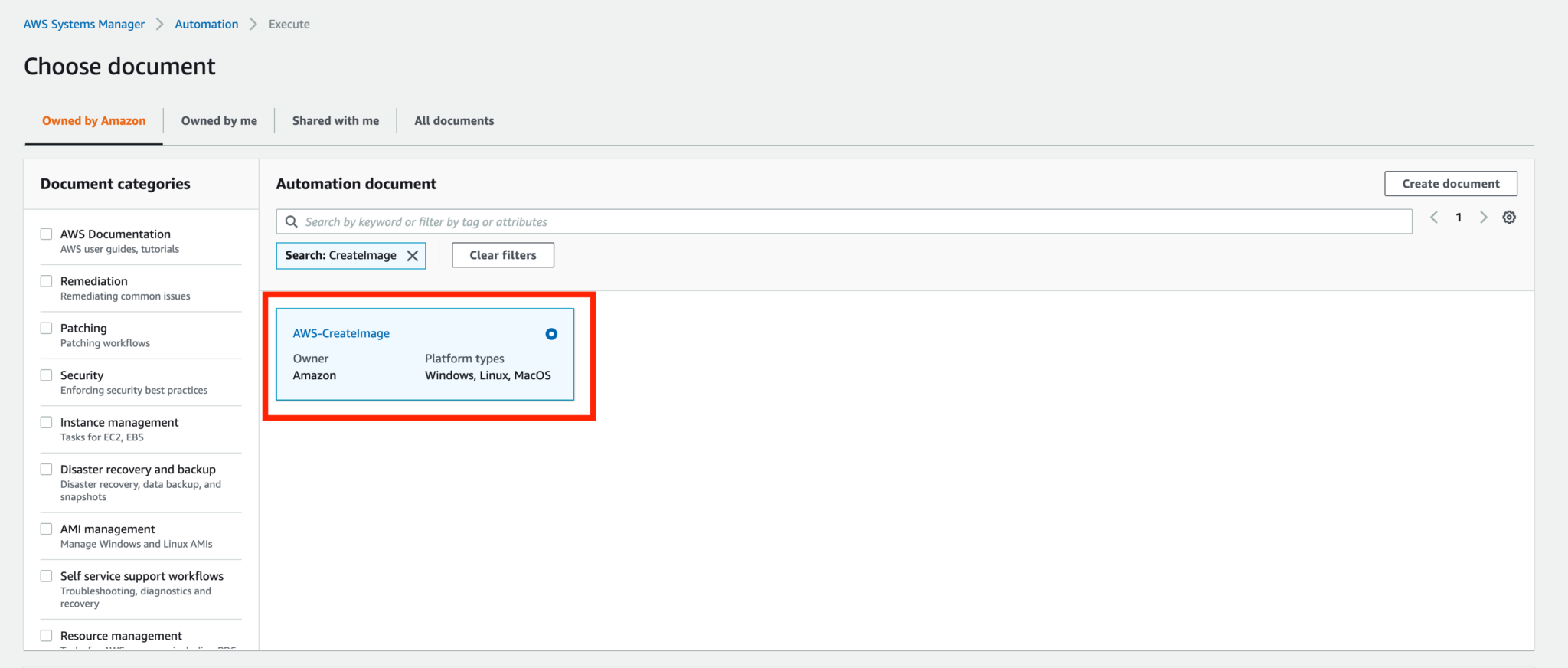
Task: Open the AWS-CreateImage document link
Action: coord(341,334)
